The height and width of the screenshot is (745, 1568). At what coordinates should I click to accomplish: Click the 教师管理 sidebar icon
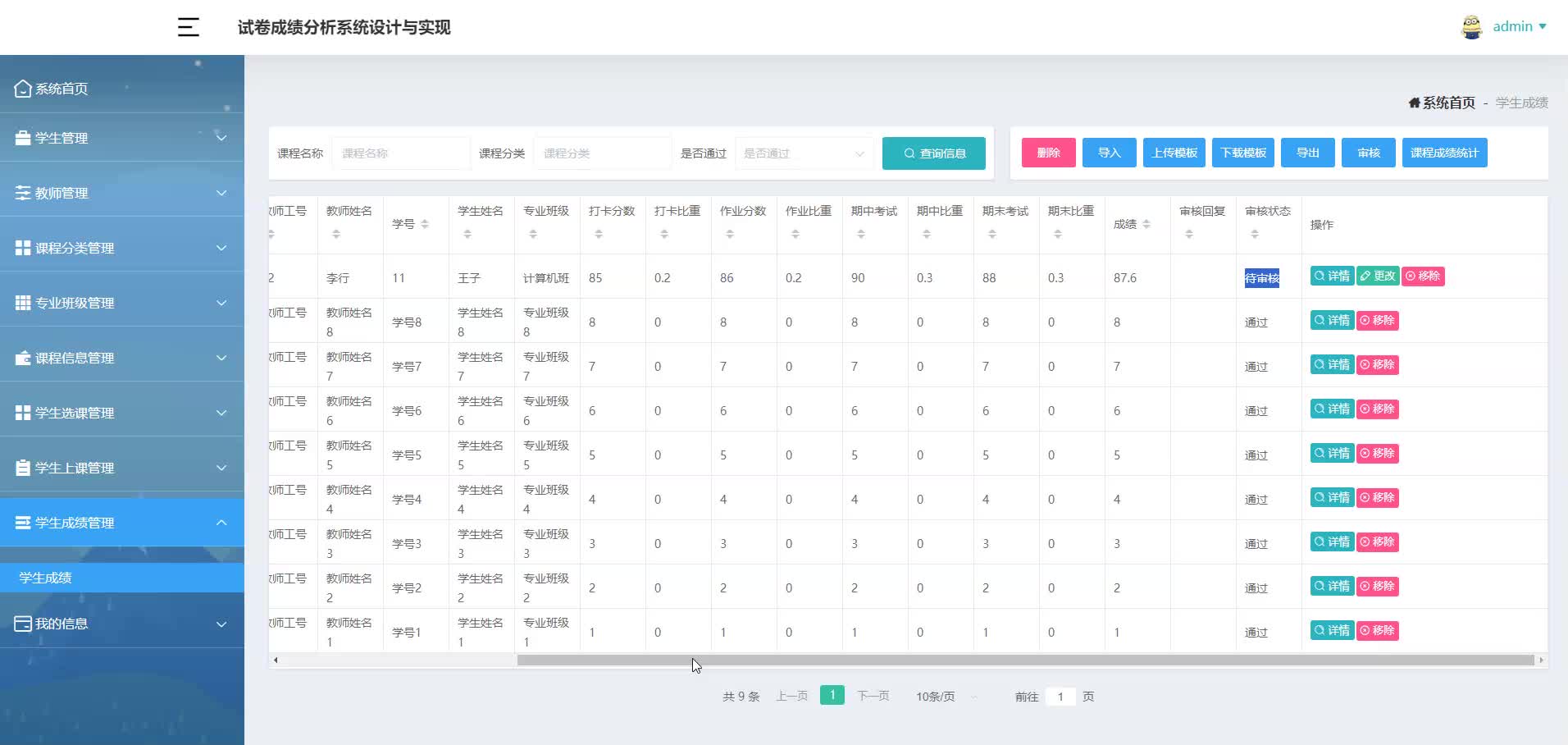[x=22, y=192]
